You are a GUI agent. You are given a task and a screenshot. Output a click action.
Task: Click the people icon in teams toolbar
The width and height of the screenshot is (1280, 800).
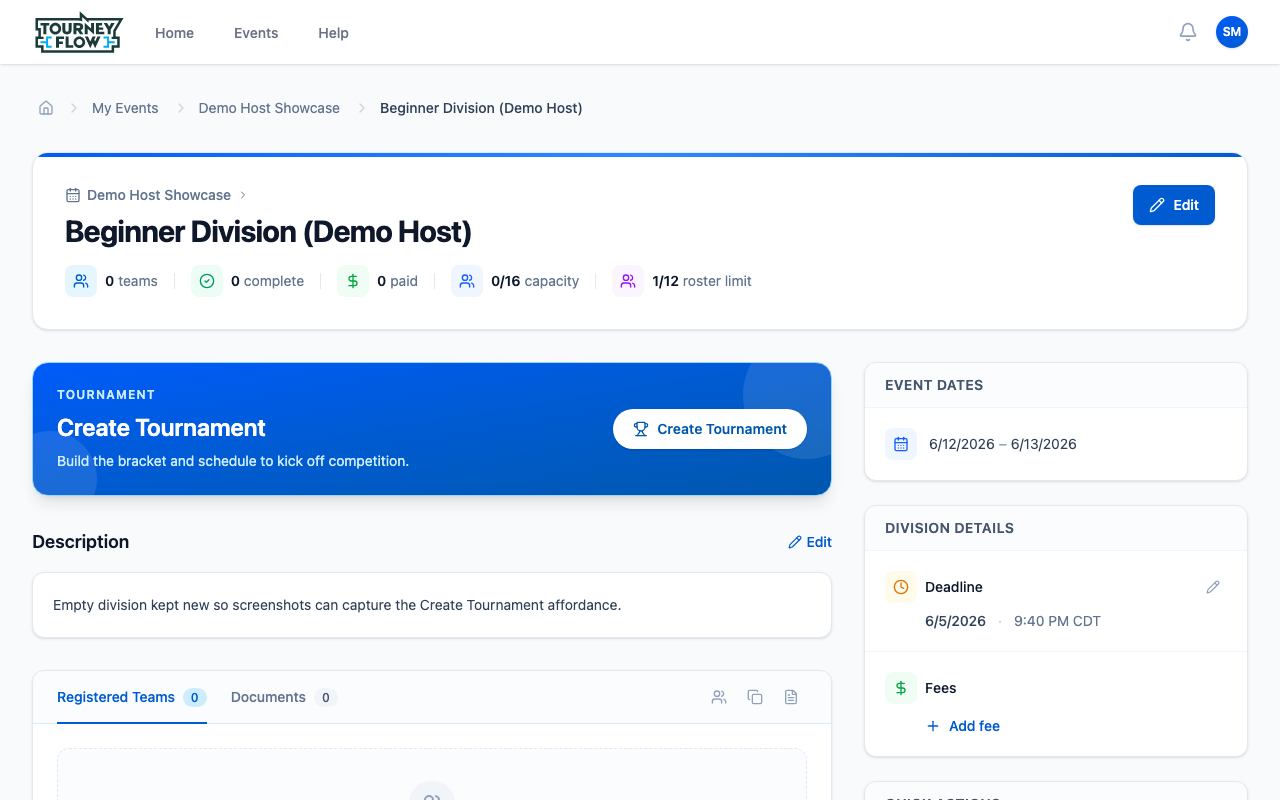coord(719,697)
